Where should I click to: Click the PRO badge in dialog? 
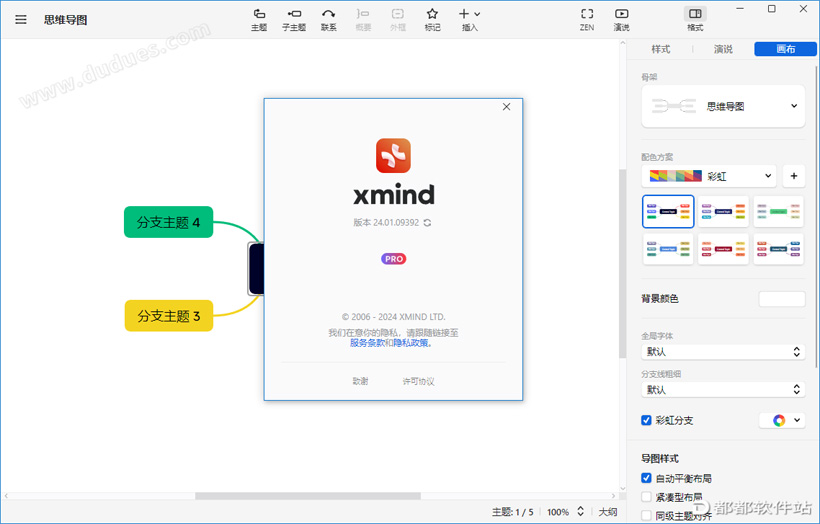point(393,259)
